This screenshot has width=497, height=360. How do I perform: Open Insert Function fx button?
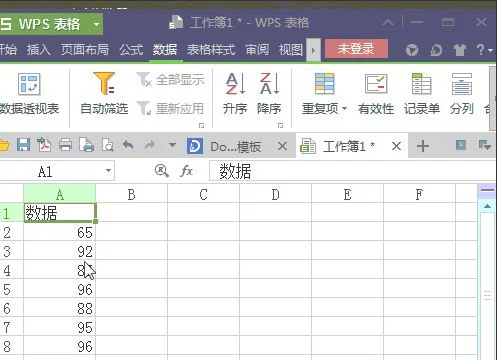[187, 171]
